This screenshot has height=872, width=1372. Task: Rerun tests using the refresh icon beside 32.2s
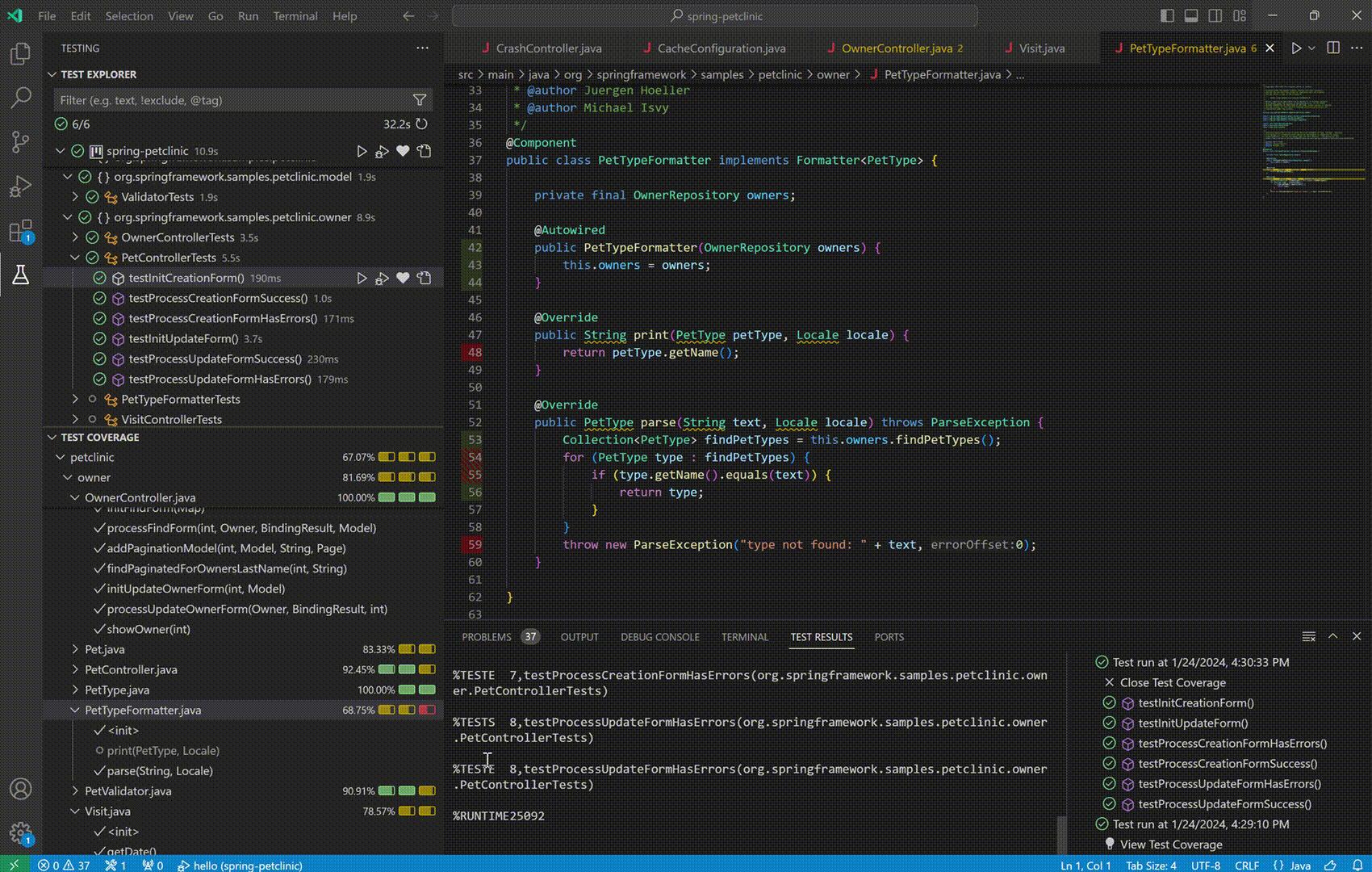421,124
